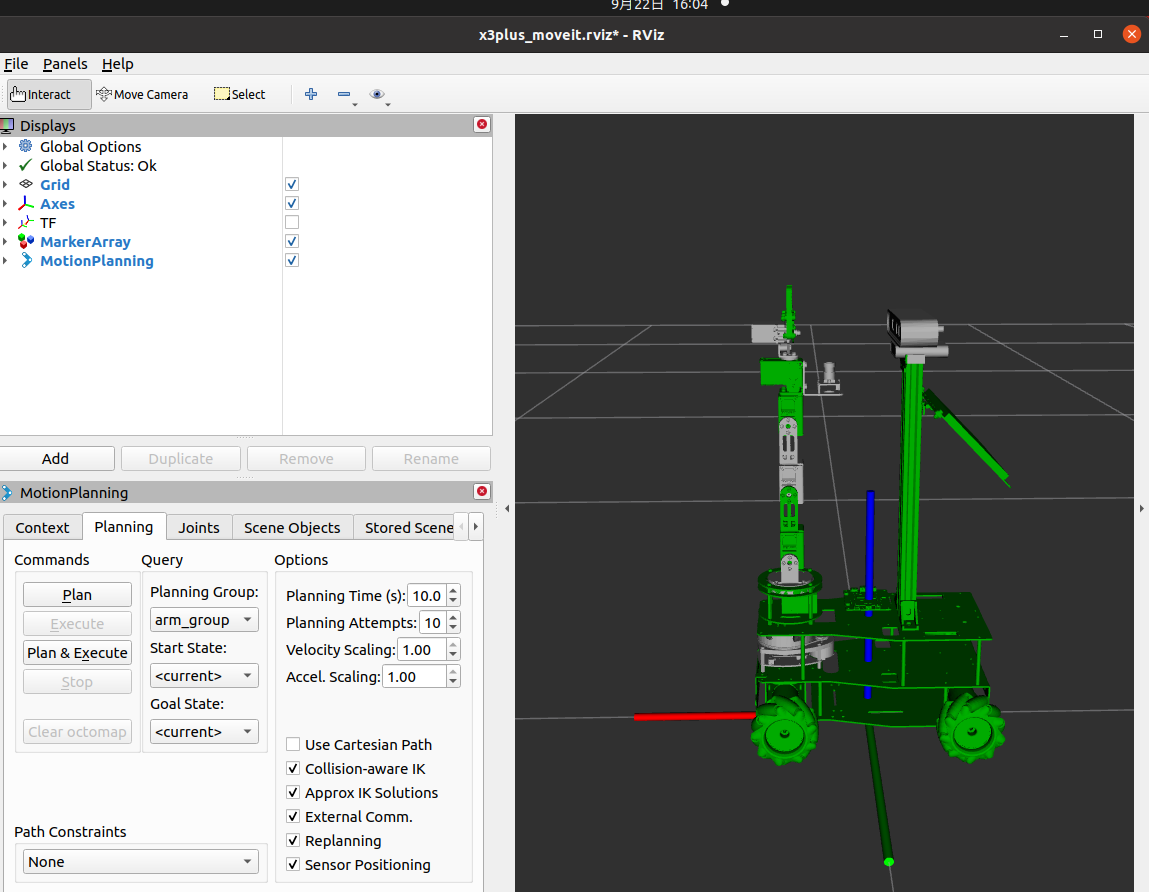
Task: Click the Plan & Execute button
Action: point(77,652)
